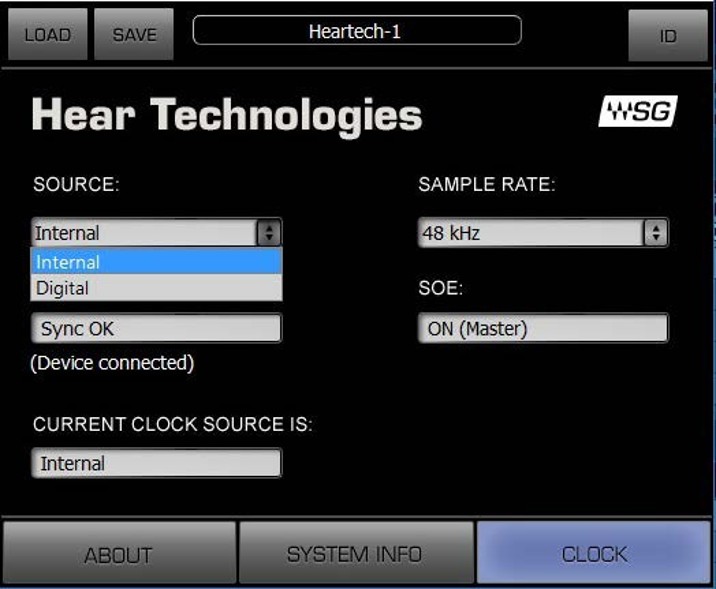Click the SOURCE: label
716x589 pixels.
coord(76,184)
